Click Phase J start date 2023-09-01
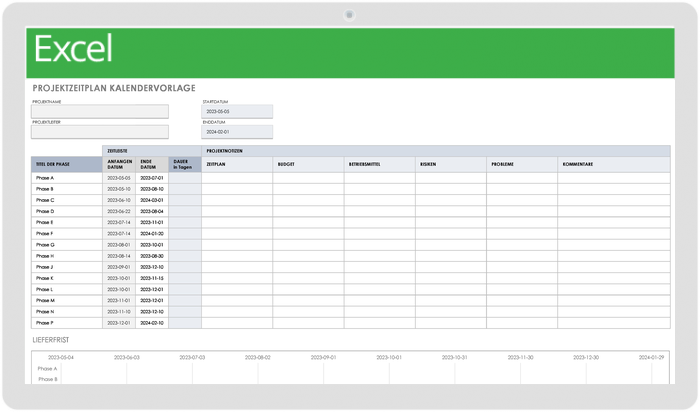 119,267
